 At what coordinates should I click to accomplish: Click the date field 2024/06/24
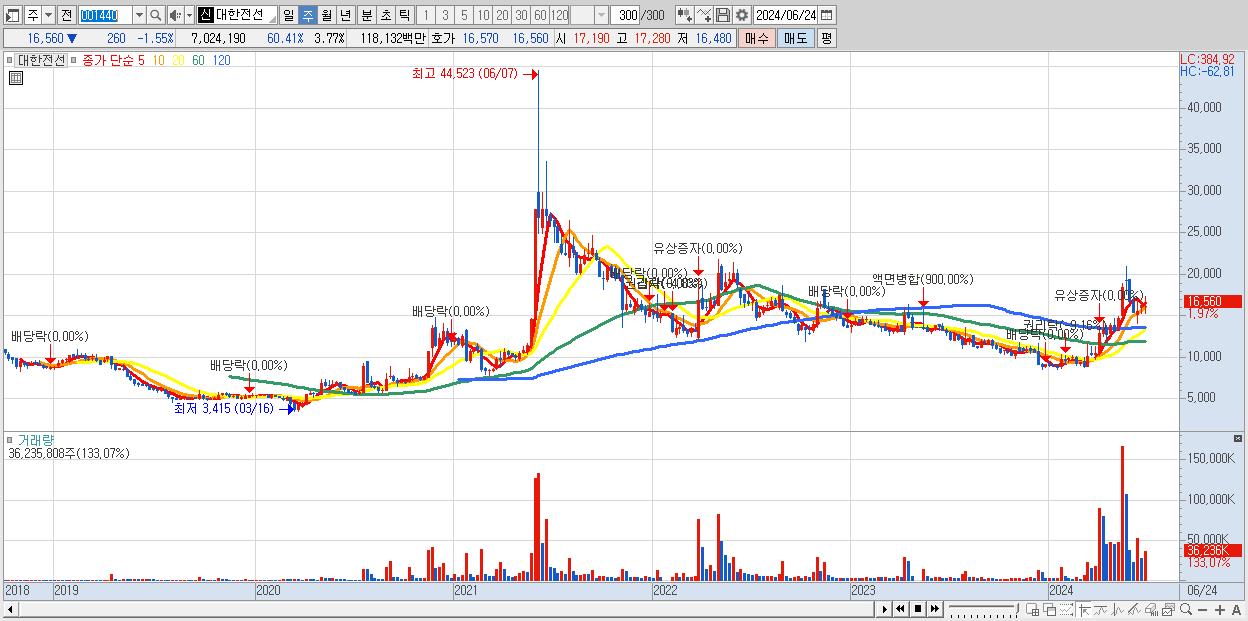click(786, 15)
